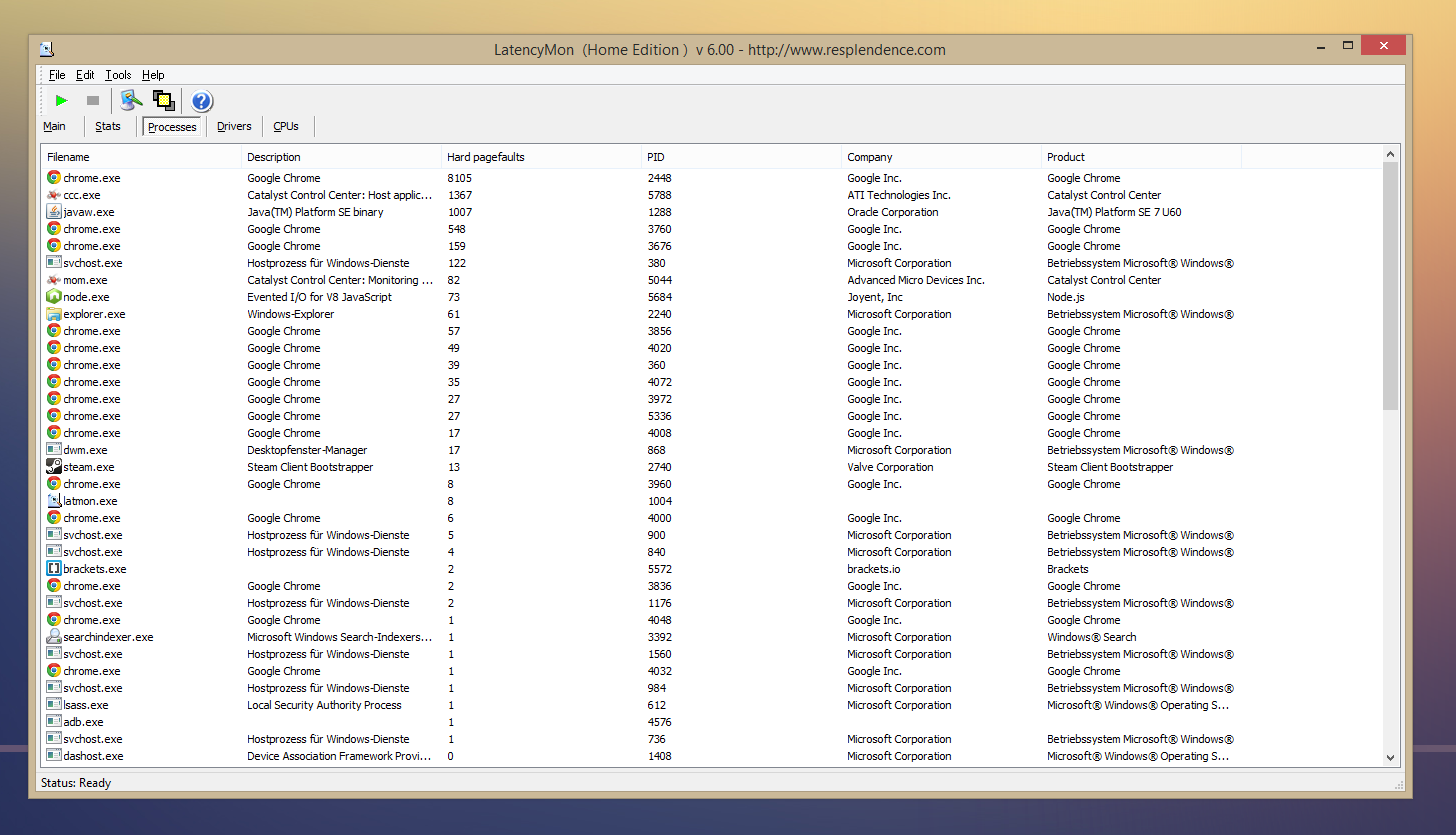1456x835 pixels.
Task: Click the lsass.exe row icon
Action: coord(54,705)
